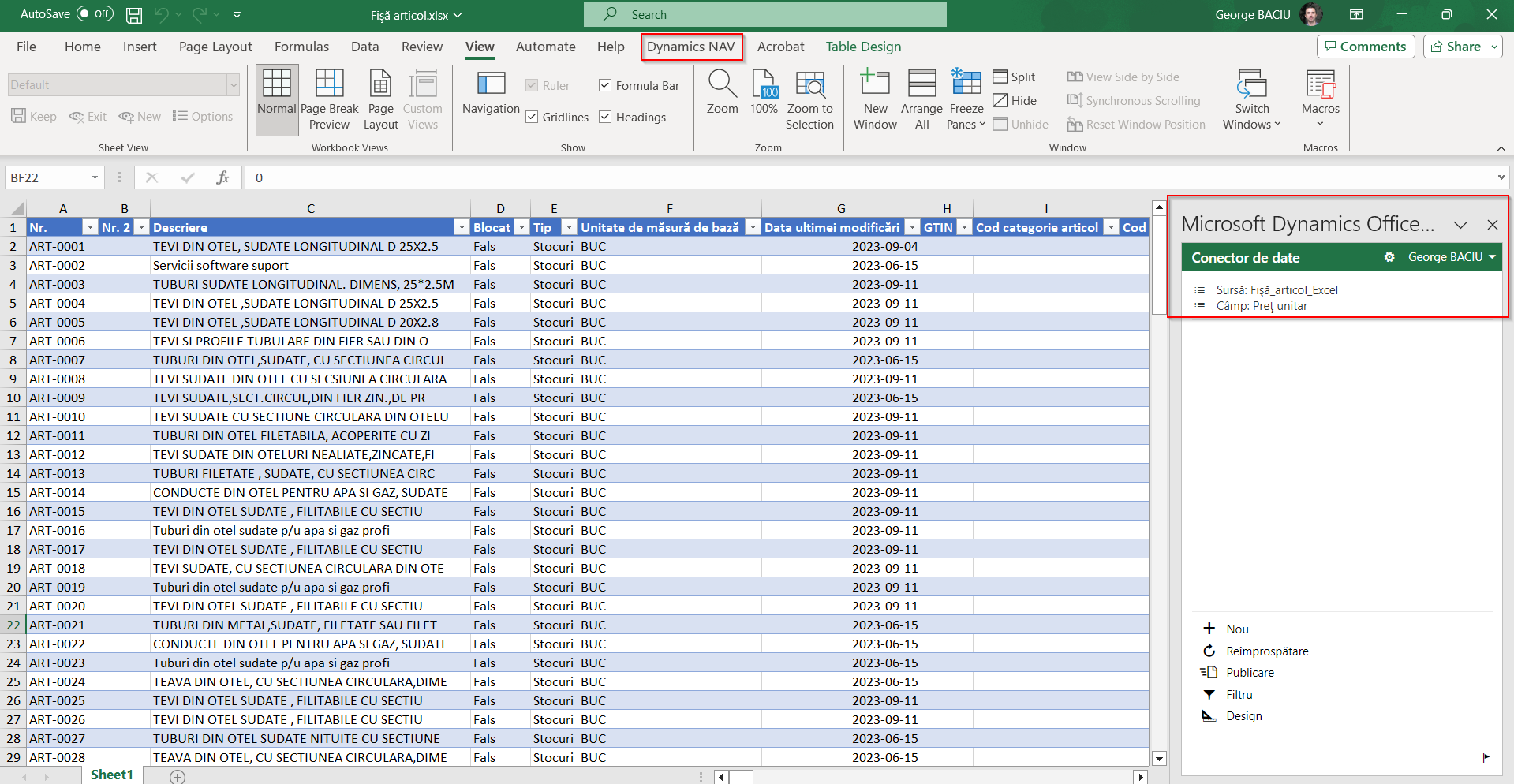Click the Insert Function fx button
Screen dimensions: 1514x784
point(222,177)
